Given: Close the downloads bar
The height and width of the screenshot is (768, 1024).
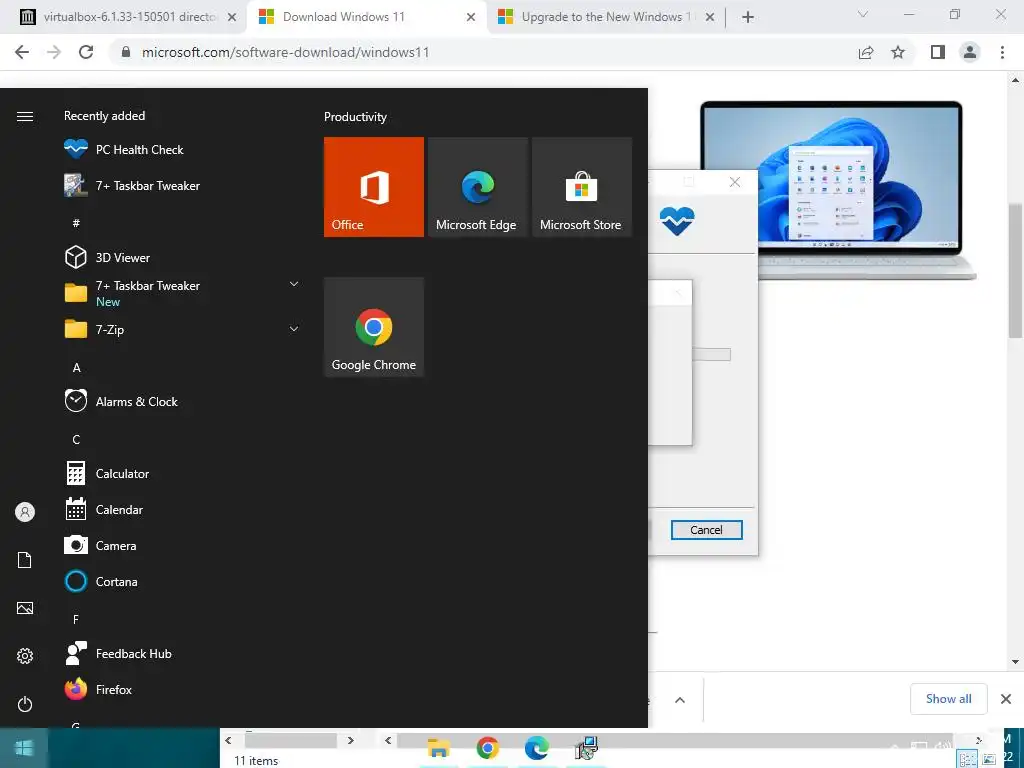Looking at the screenshot, I should (1006, 699).
